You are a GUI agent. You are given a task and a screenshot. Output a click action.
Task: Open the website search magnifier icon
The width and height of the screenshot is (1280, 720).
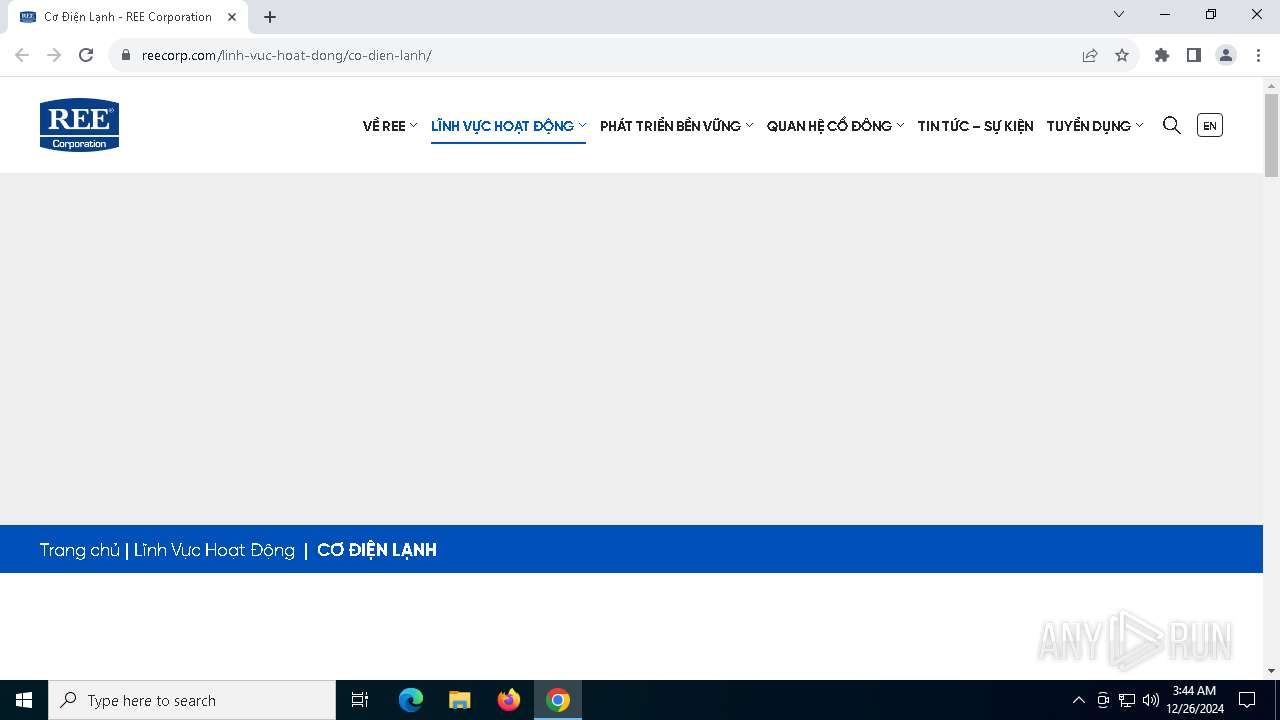point(1172,125)
